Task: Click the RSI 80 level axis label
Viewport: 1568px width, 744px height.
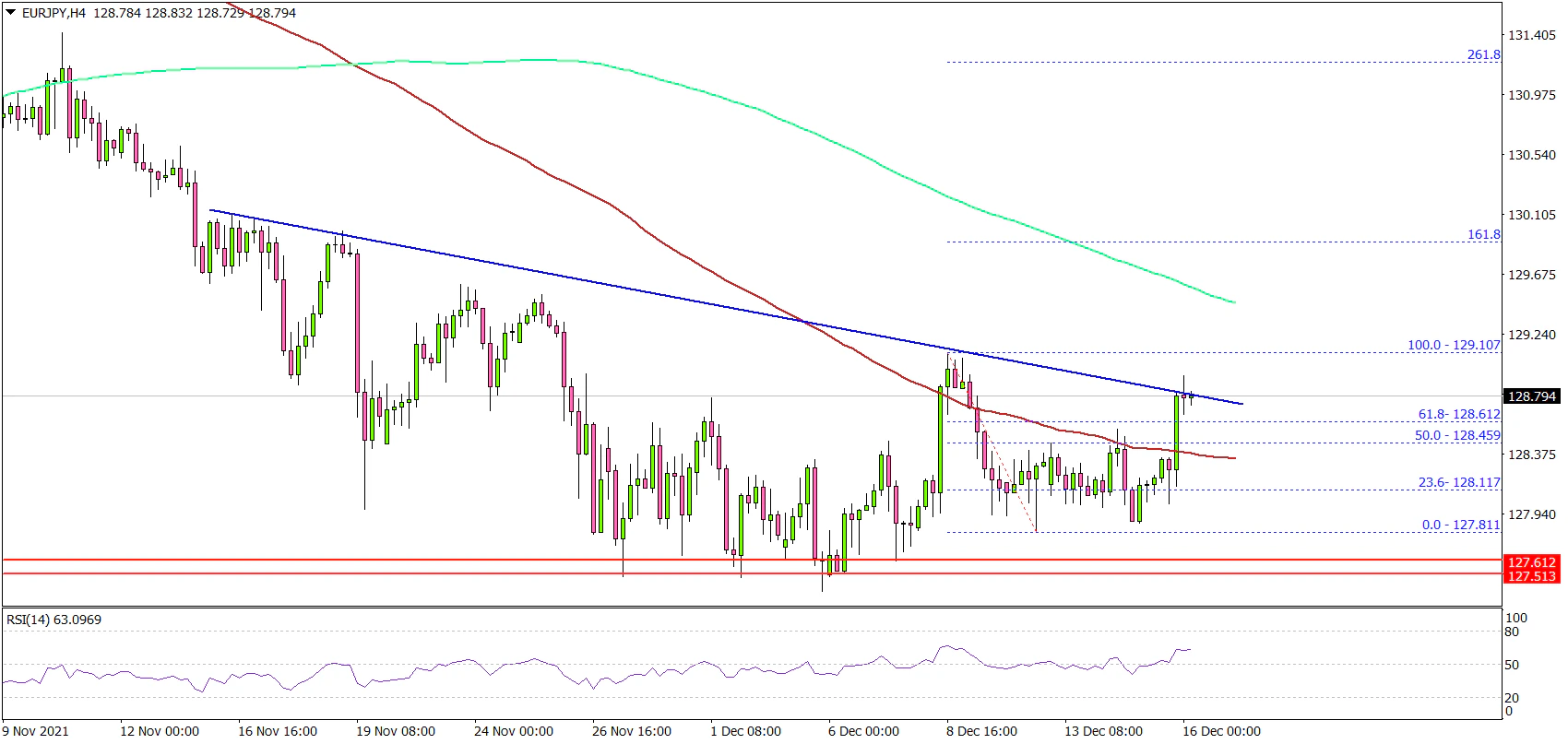Action: tap(1512, 632)
